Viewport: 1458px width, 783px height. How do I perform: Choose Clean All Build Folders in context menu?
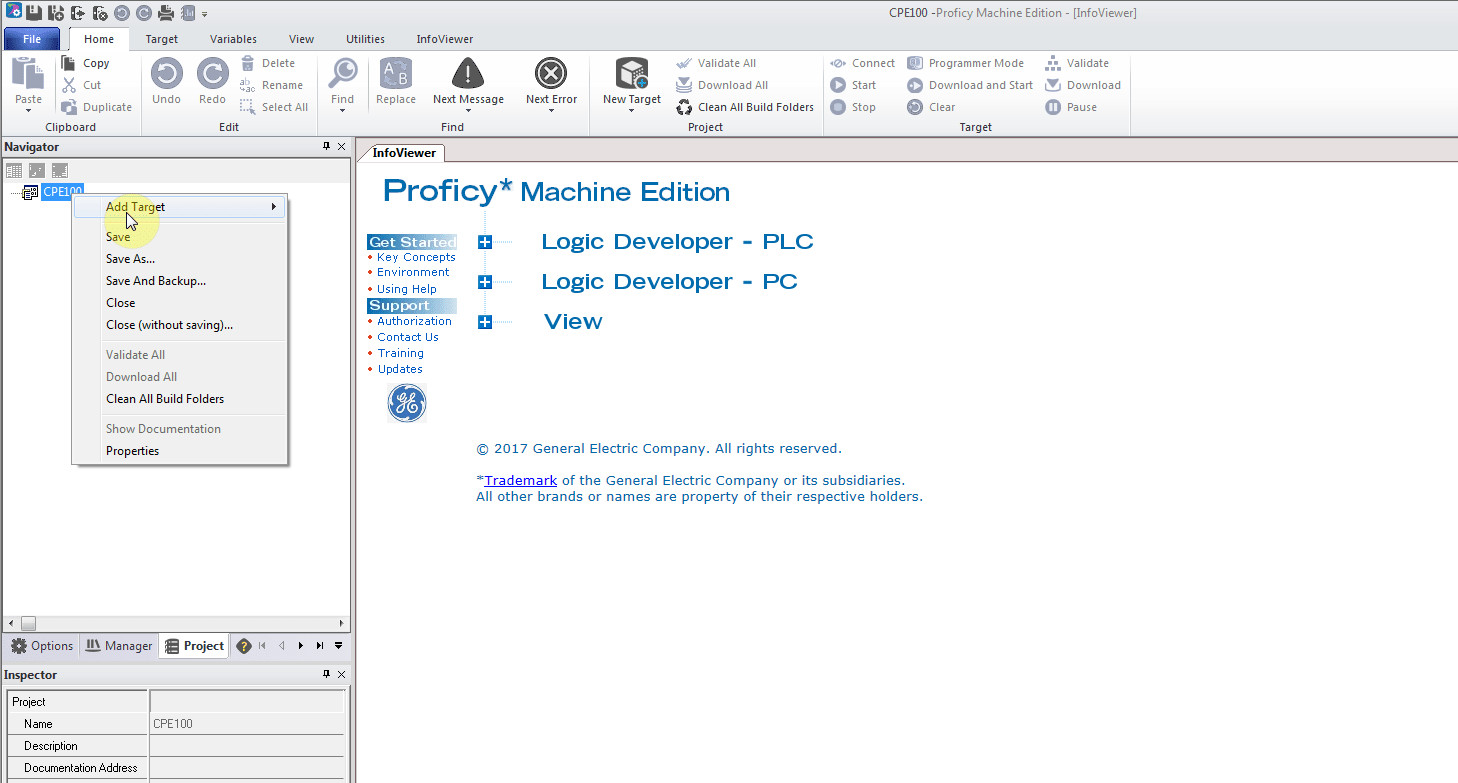(179, 399)
